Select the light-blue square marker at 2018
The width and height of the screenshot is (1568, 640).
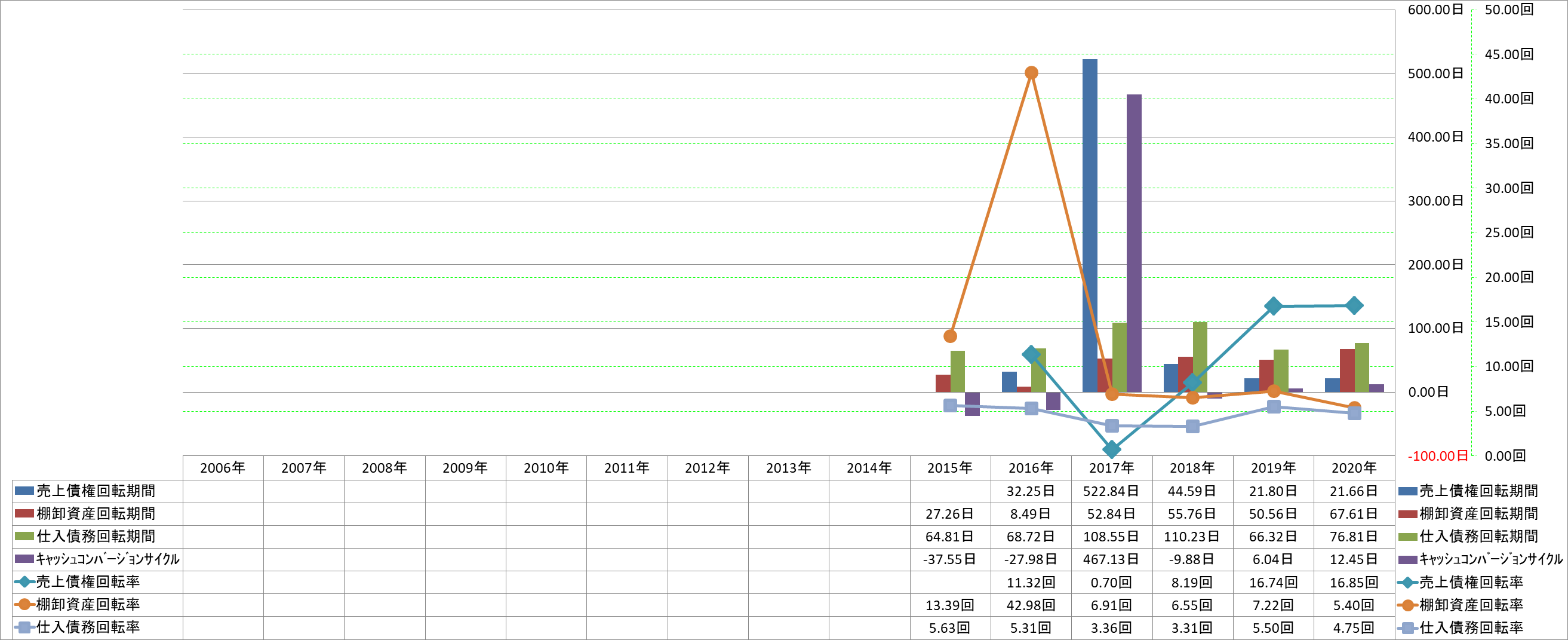1192,426
